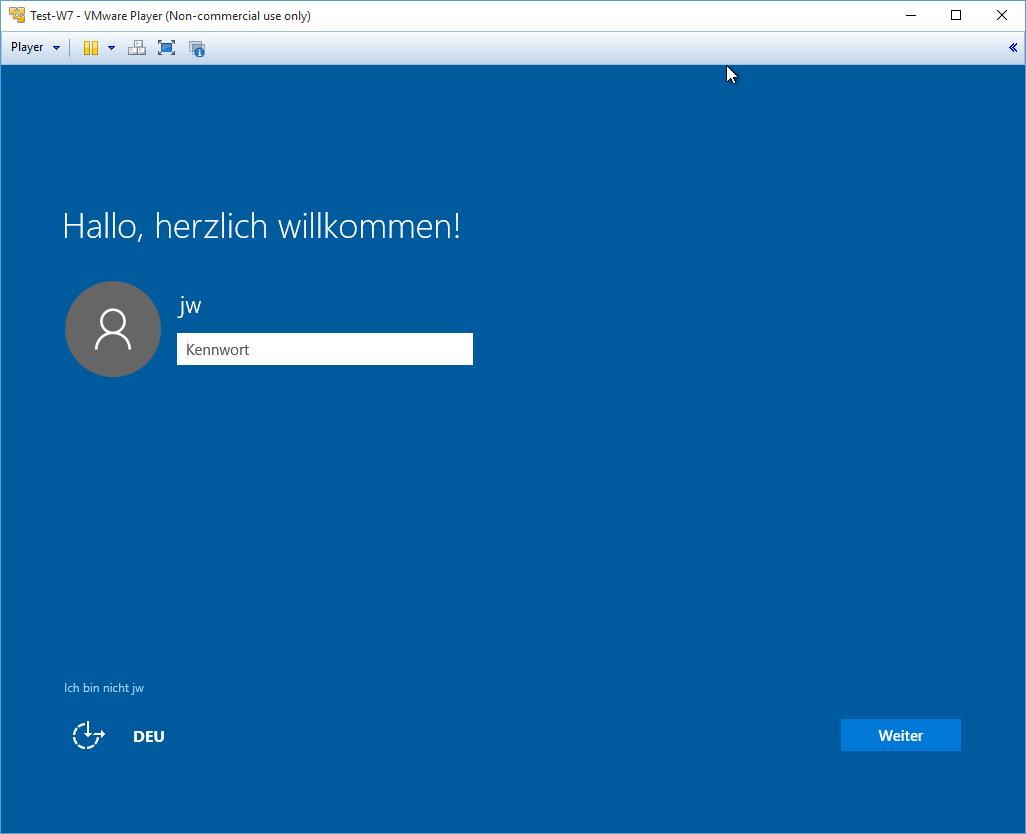Image resolution: width=1026 pixels, height=834 pixels.
Task: Click the VMware Player title bar icon
Action: pyautogui.click(x=17, y=15)
